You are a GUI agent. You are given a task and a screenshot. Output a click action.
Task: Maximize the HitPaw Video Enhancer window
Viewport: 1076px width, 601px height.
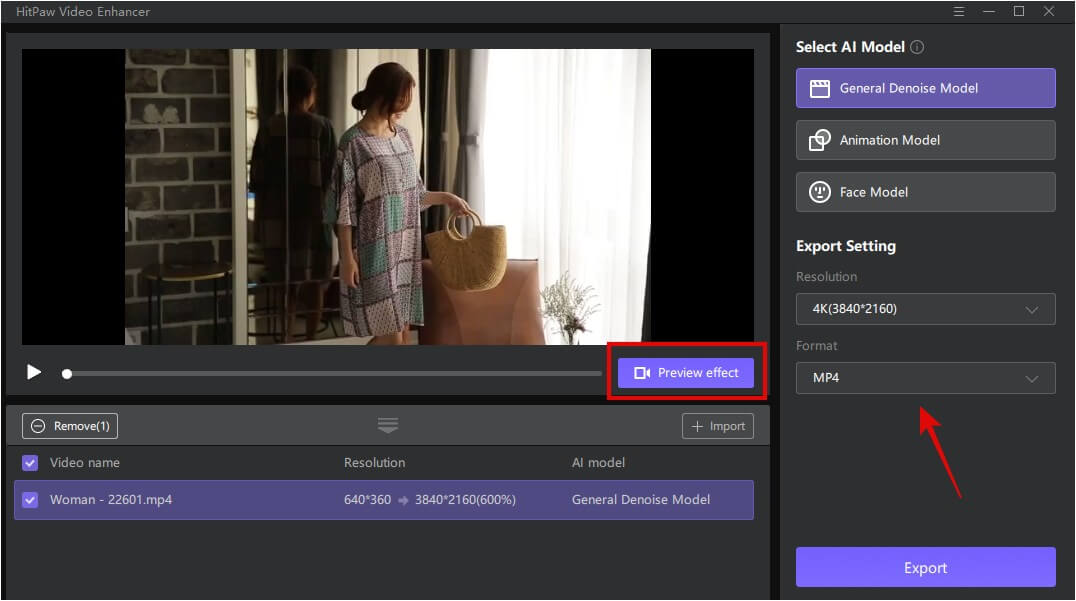point(1019,12)
